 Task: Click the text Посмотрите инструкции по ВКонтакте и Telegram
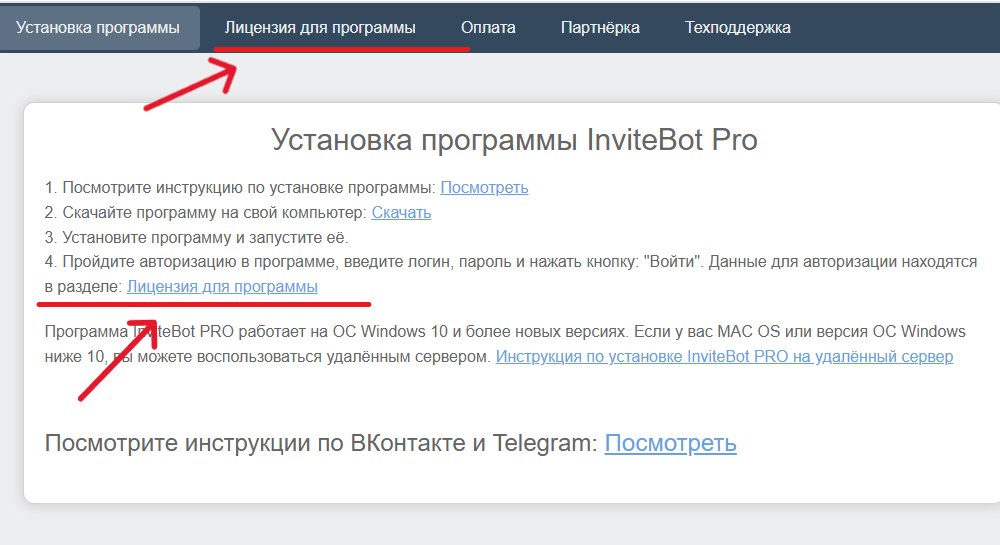(x=321, y=443)
